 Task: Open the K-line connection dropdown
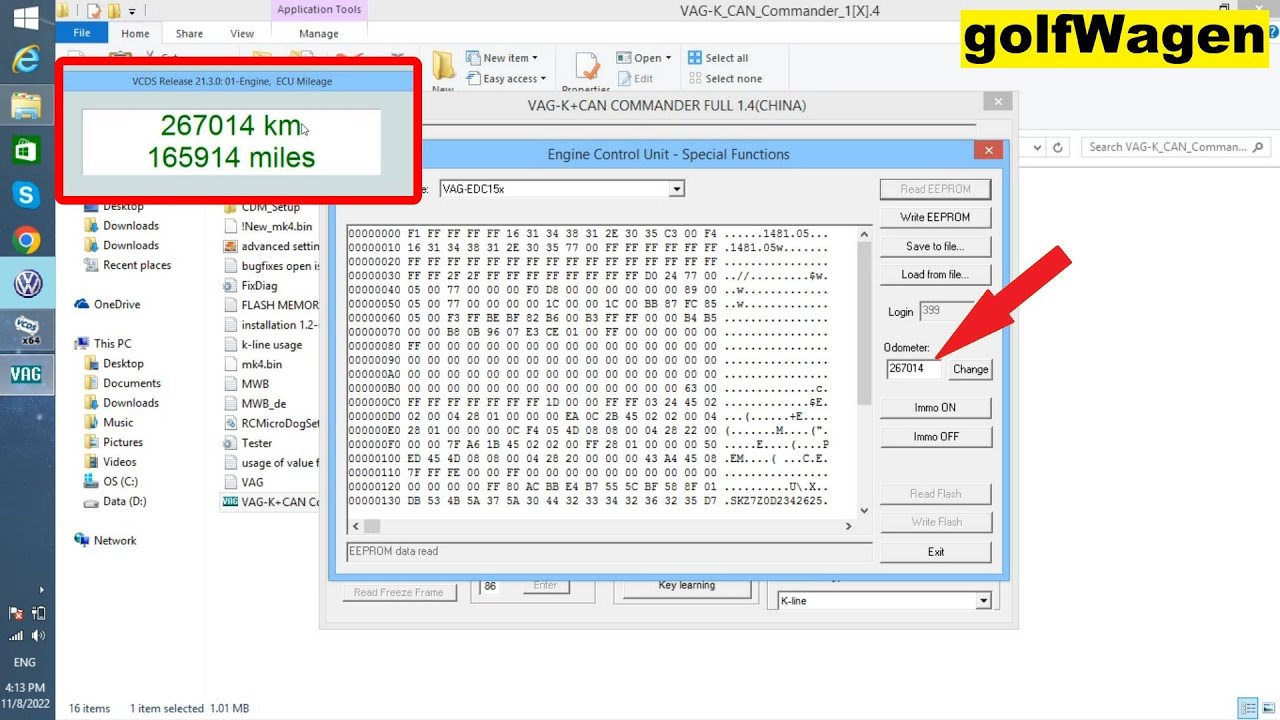[x=984, y=601]
